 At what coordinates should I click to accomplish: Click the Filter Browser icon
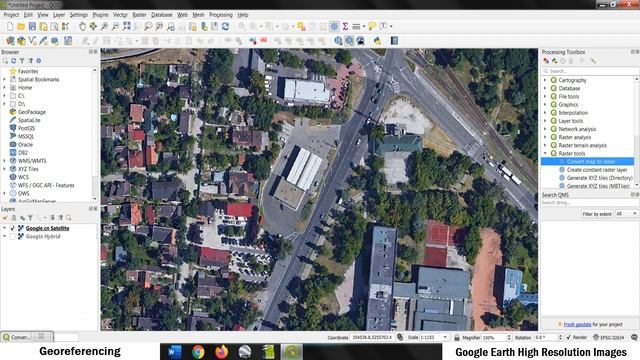[x=22, y=61]
